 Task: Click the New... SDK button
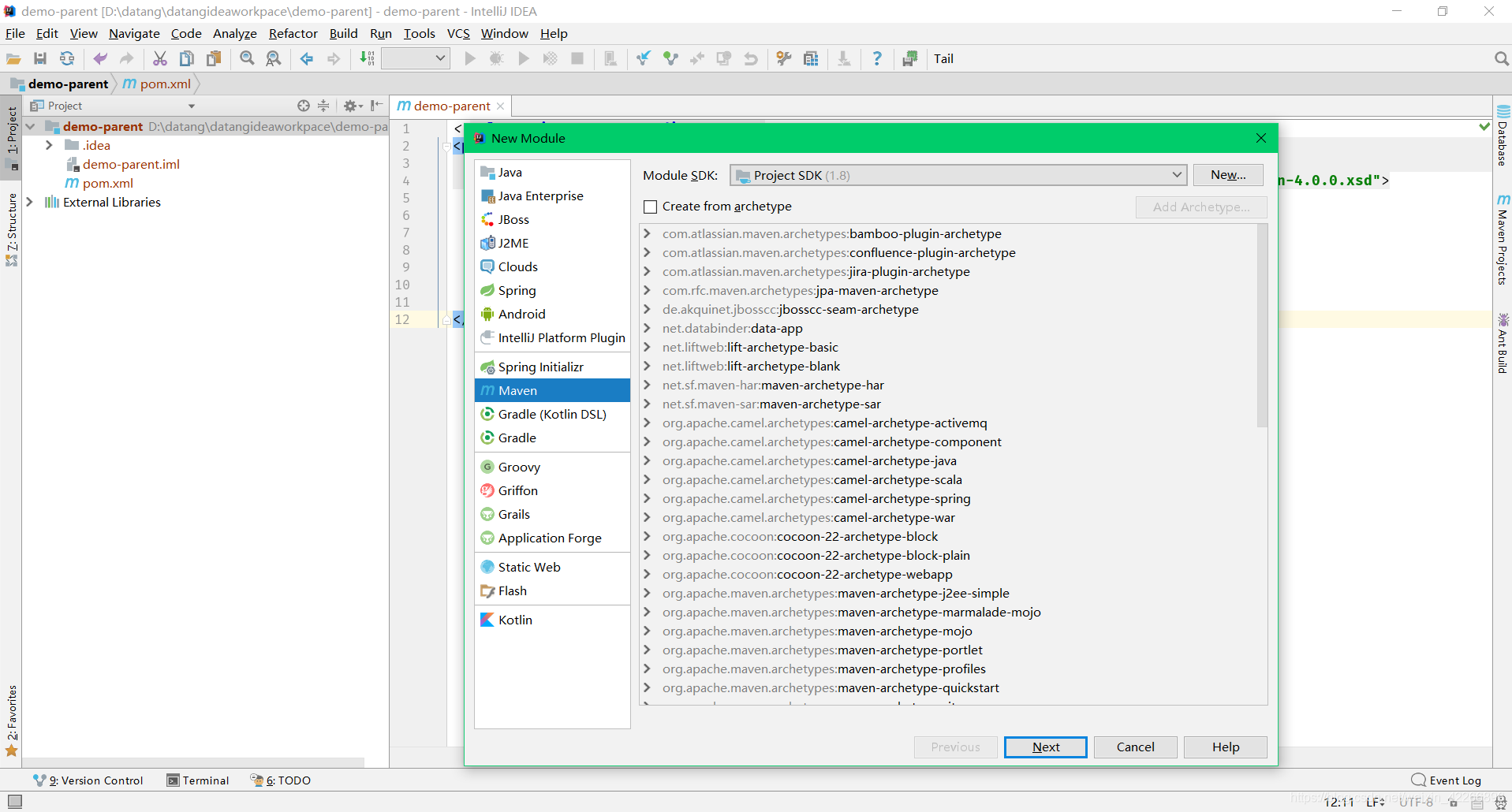1228,175
